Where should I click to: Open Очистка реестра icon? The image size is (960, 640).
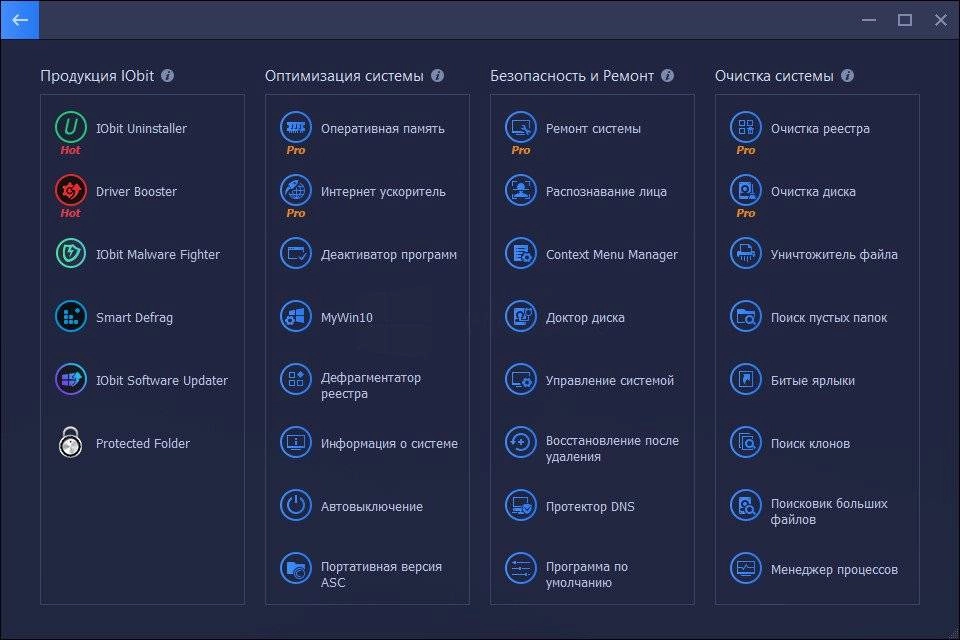click(746, 127)
